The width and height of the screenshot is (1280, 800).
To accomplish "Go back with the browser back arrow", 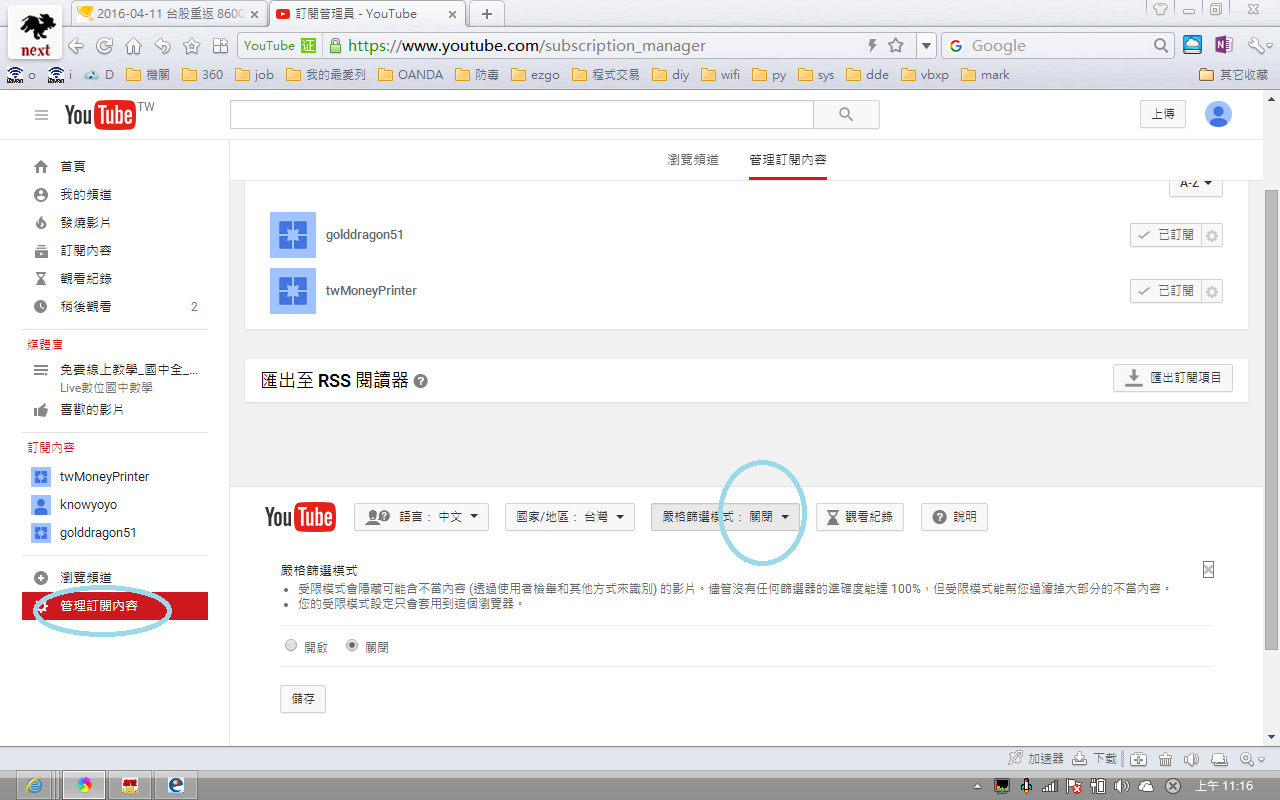I will pos(76,46).
